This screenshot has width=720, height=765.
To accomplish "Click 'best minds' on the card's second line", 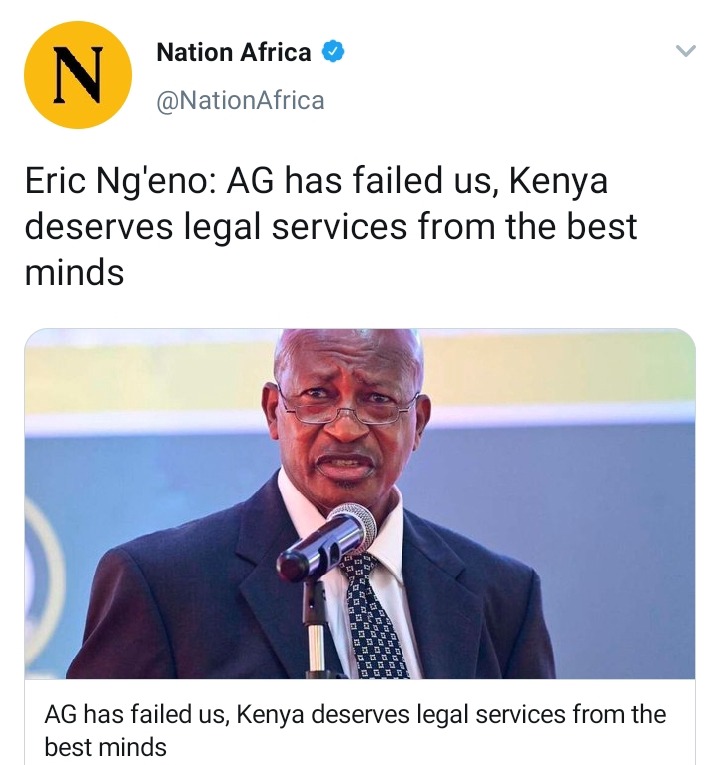I will pyautogui.click(x=105, y=747).
